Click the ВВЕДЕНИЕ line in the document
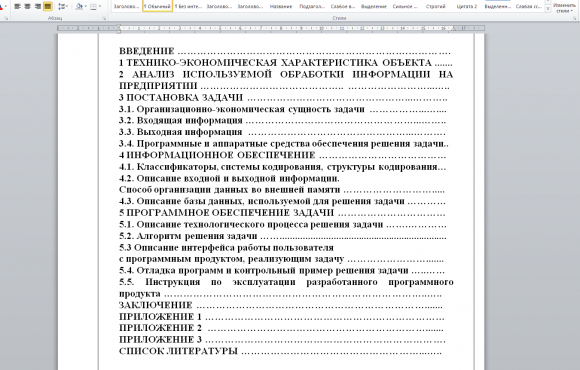The image size is (580, 370). (285, 51)
